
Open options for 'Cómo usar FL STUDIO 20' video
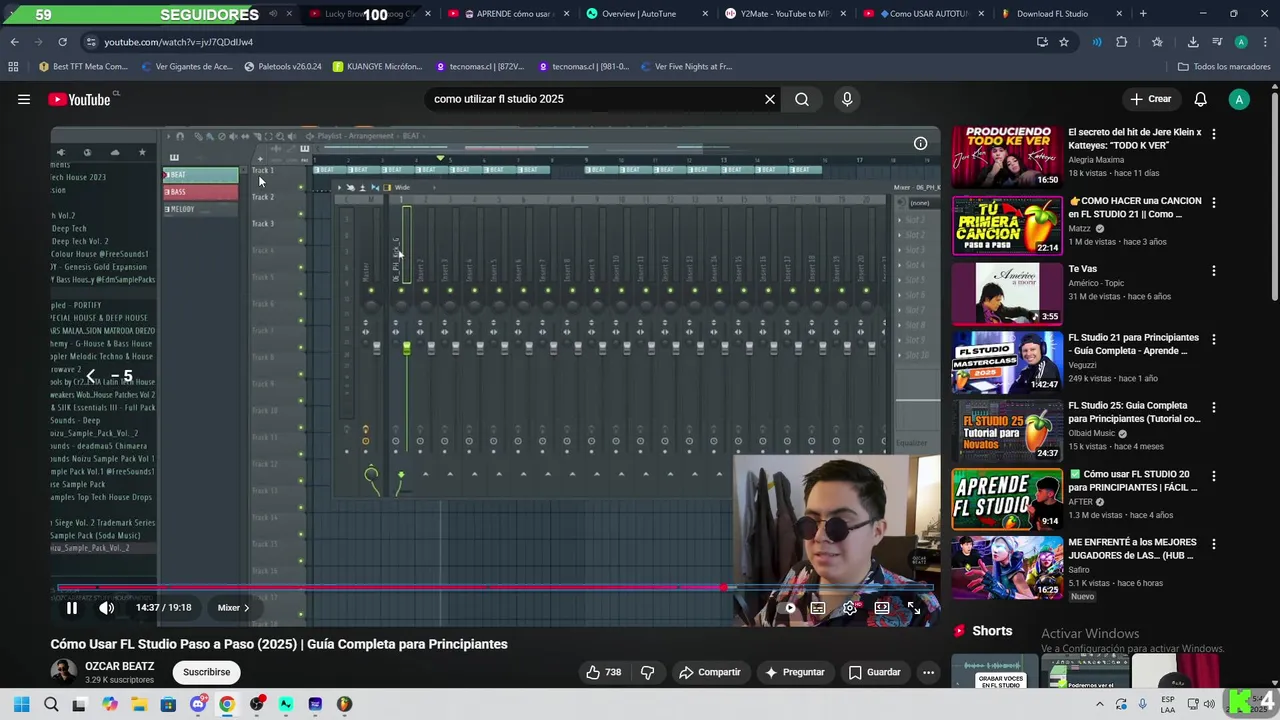pos(1214,476)
